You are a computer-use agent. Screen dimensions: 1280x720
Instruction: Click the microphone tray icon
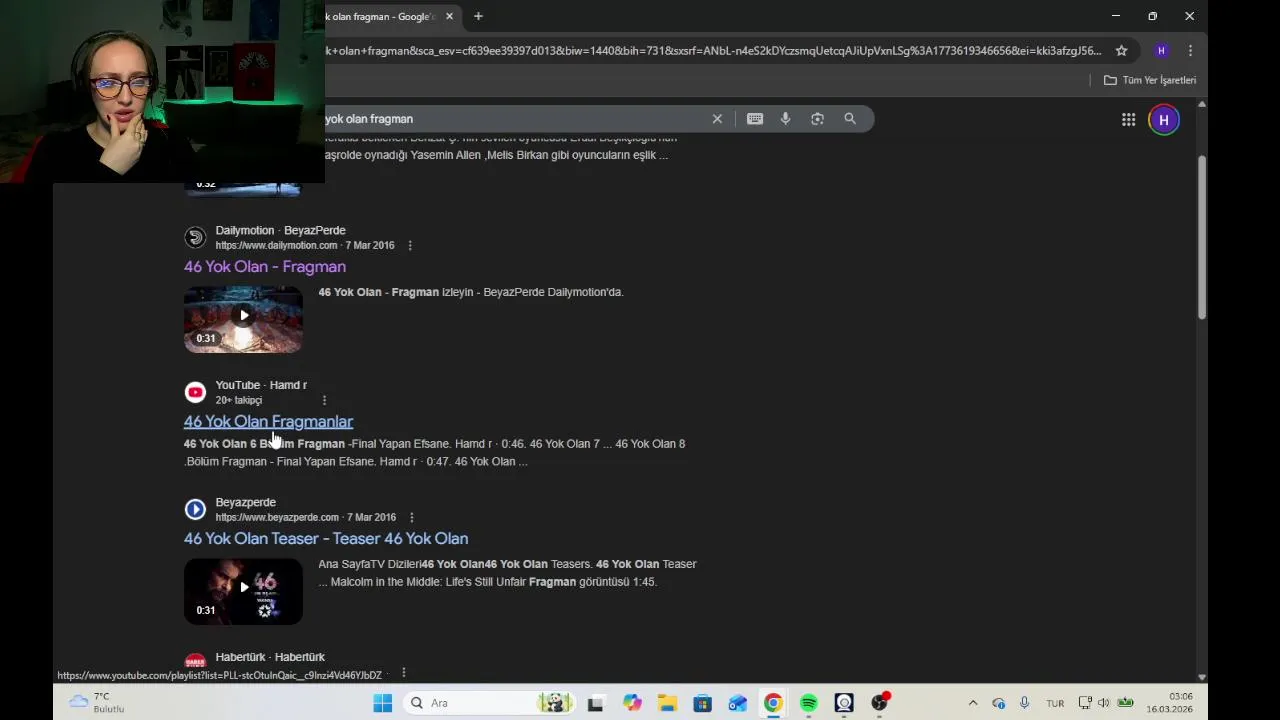pos(1024,703)
